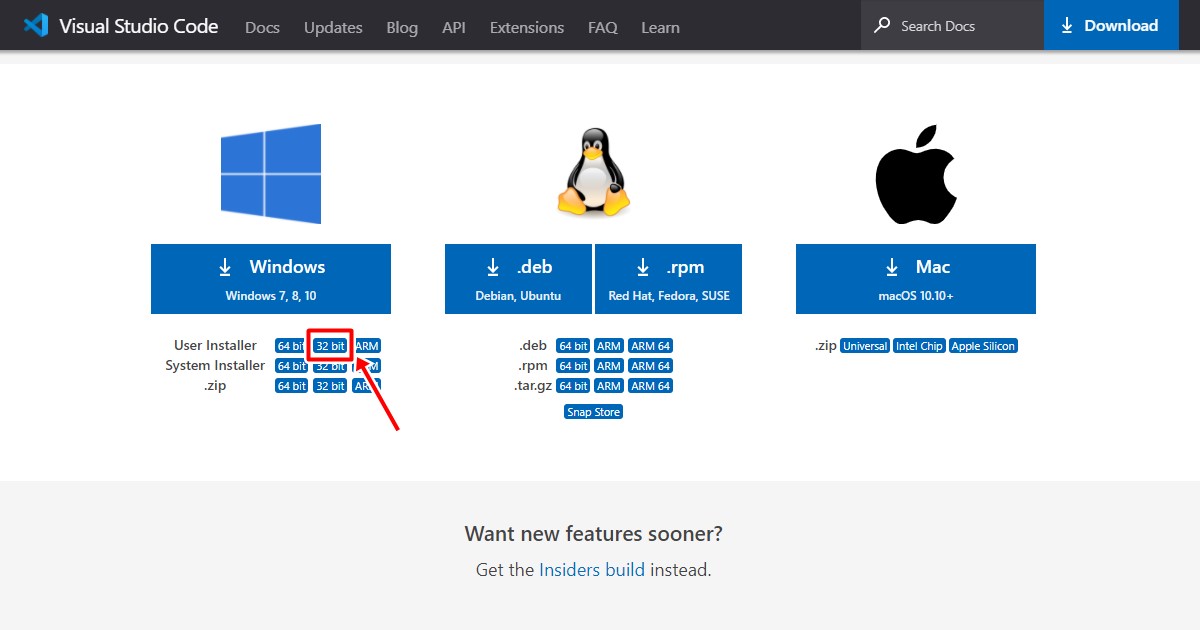Download the .rpm Red Hat, Fedora package

point(669,279)
